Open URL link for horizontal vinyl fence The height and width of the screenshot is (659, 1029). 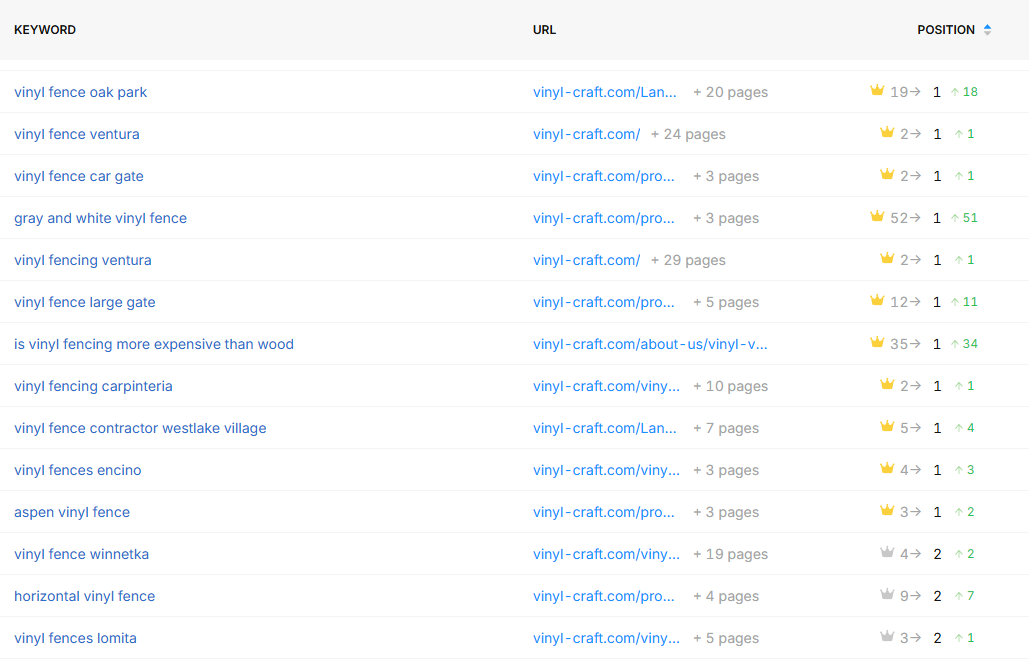[604, 597]
